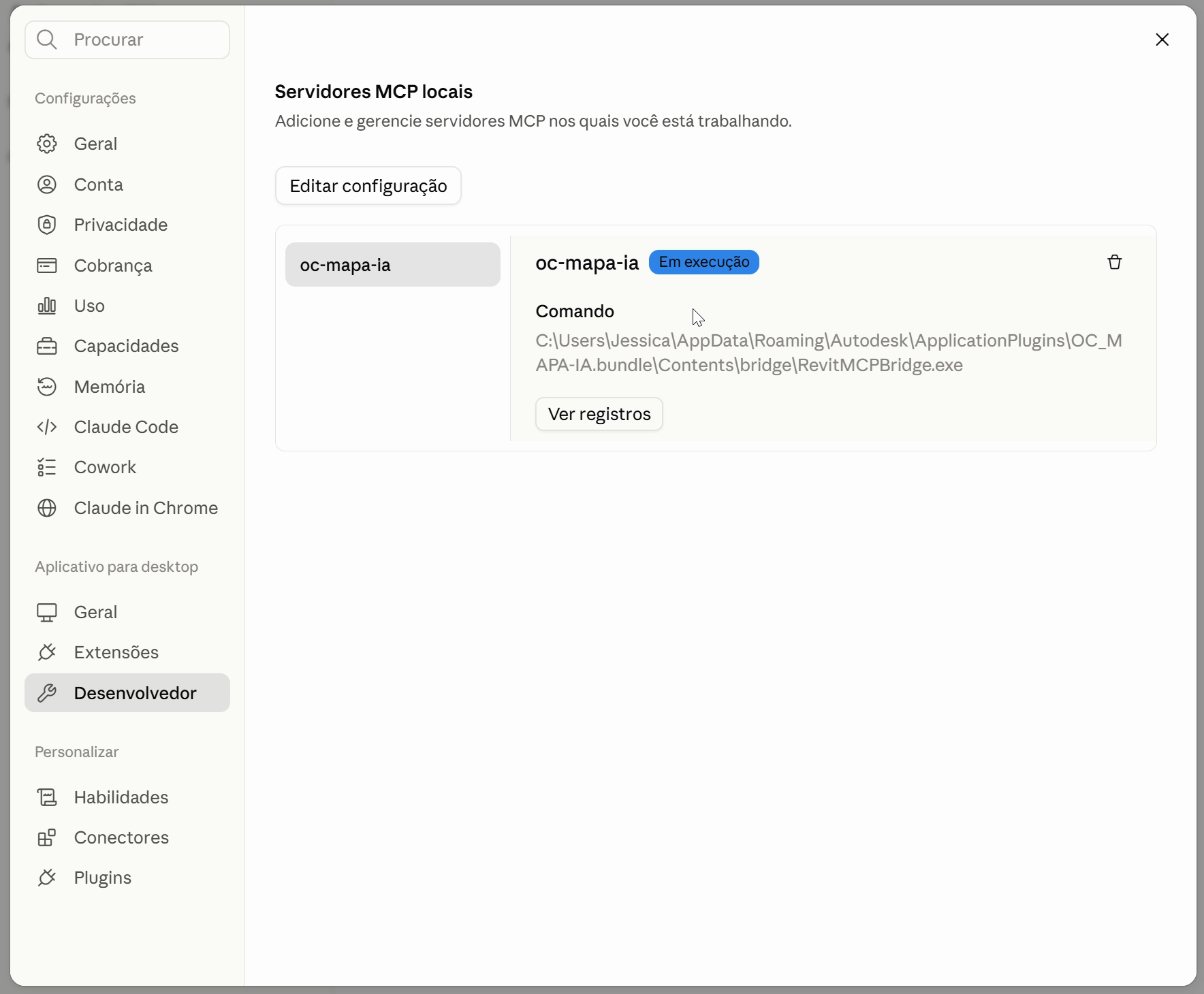Go to Conectores settings
Screen dimensions: 1204x994
pos(127,837)
